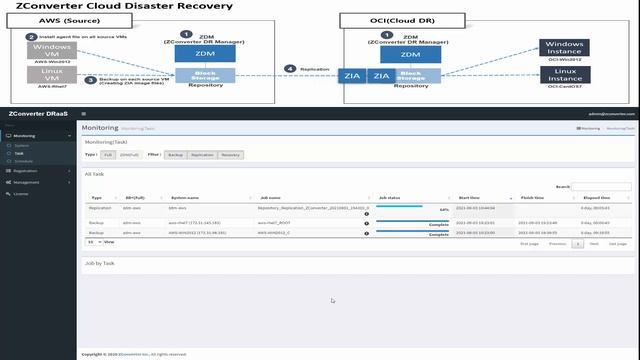This screenshot has width=640, height=360.
Task: Click the AWS-WIN2012 Backup complete progress bar
Action: [x=412, y=231]
